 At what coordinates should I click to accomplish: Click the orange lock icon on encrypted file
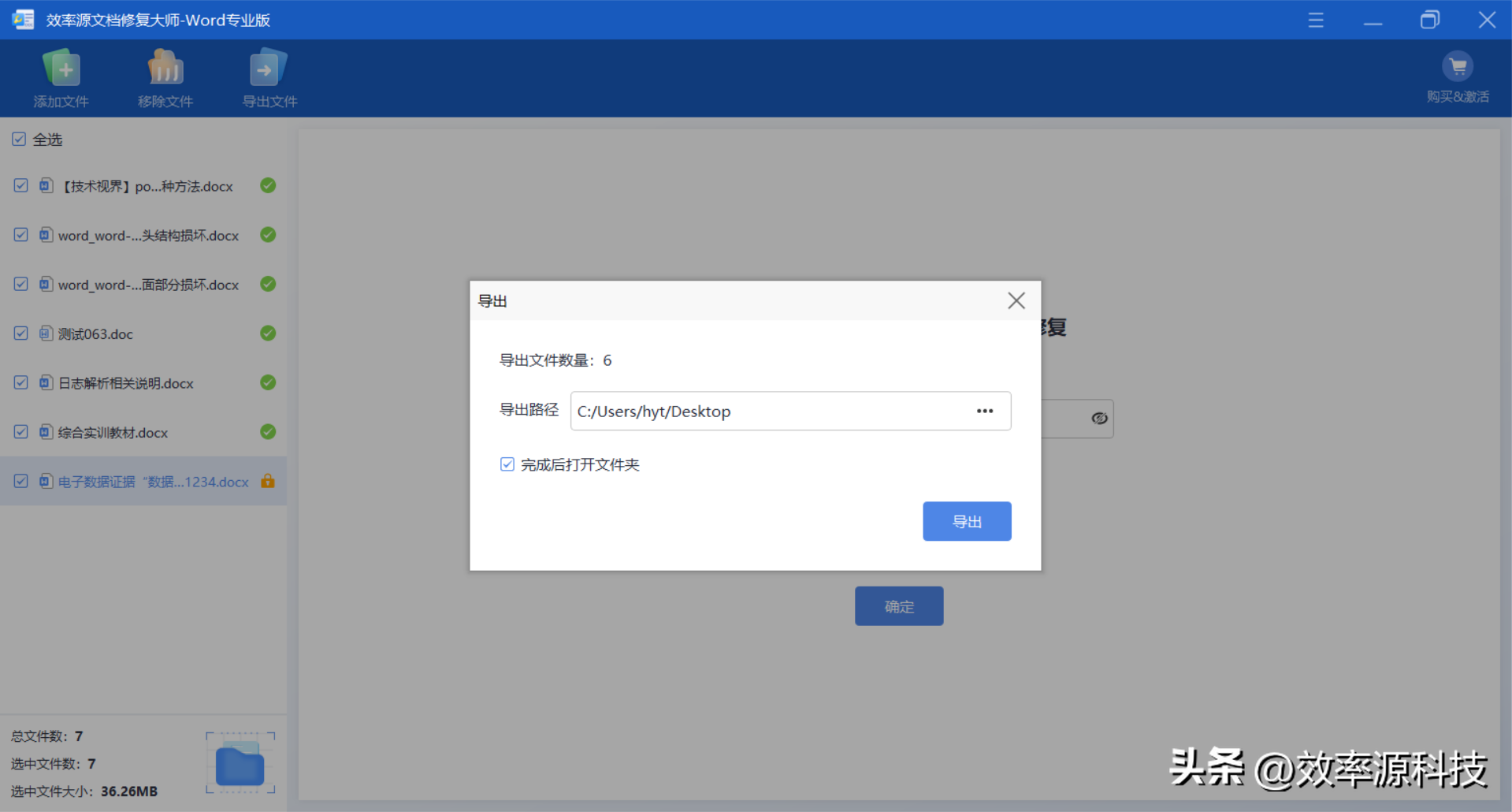[x=268, y=481]
